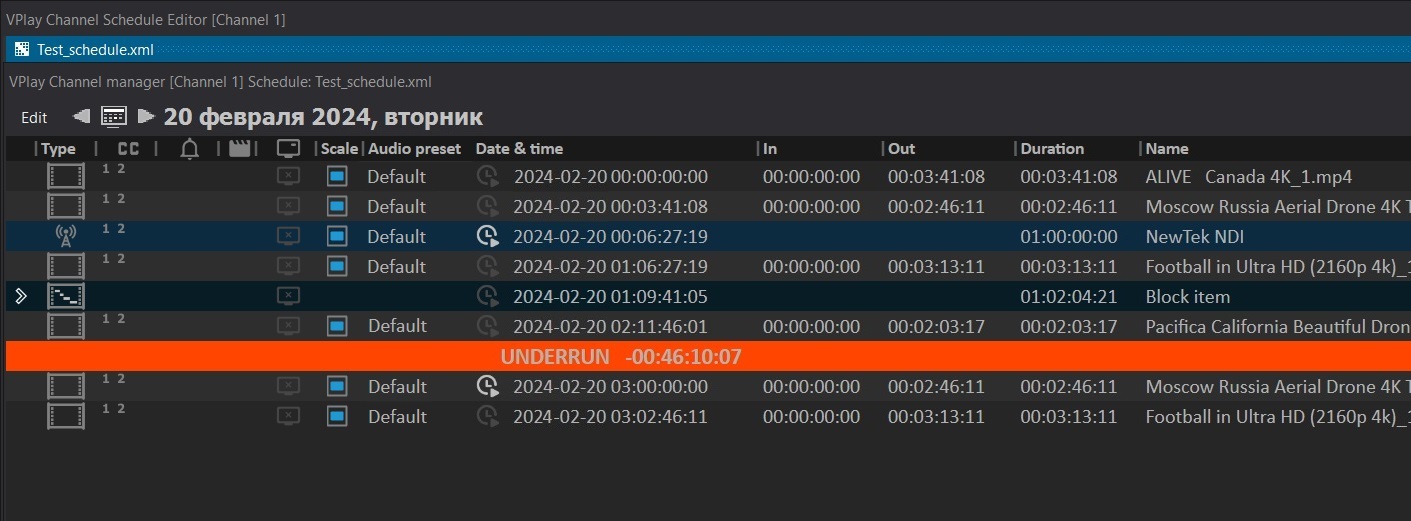This screenshot has height=521, width=1411.
Task: Click the bell notification column header icon
Action: point(190,149)
